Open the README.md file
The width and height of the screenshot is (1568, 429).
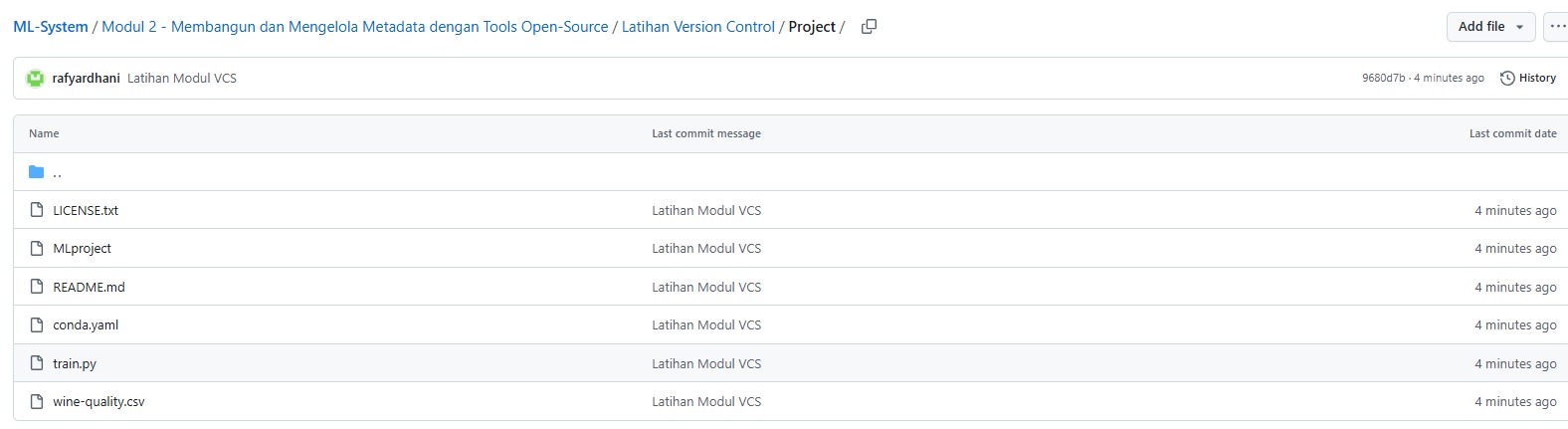89,287
